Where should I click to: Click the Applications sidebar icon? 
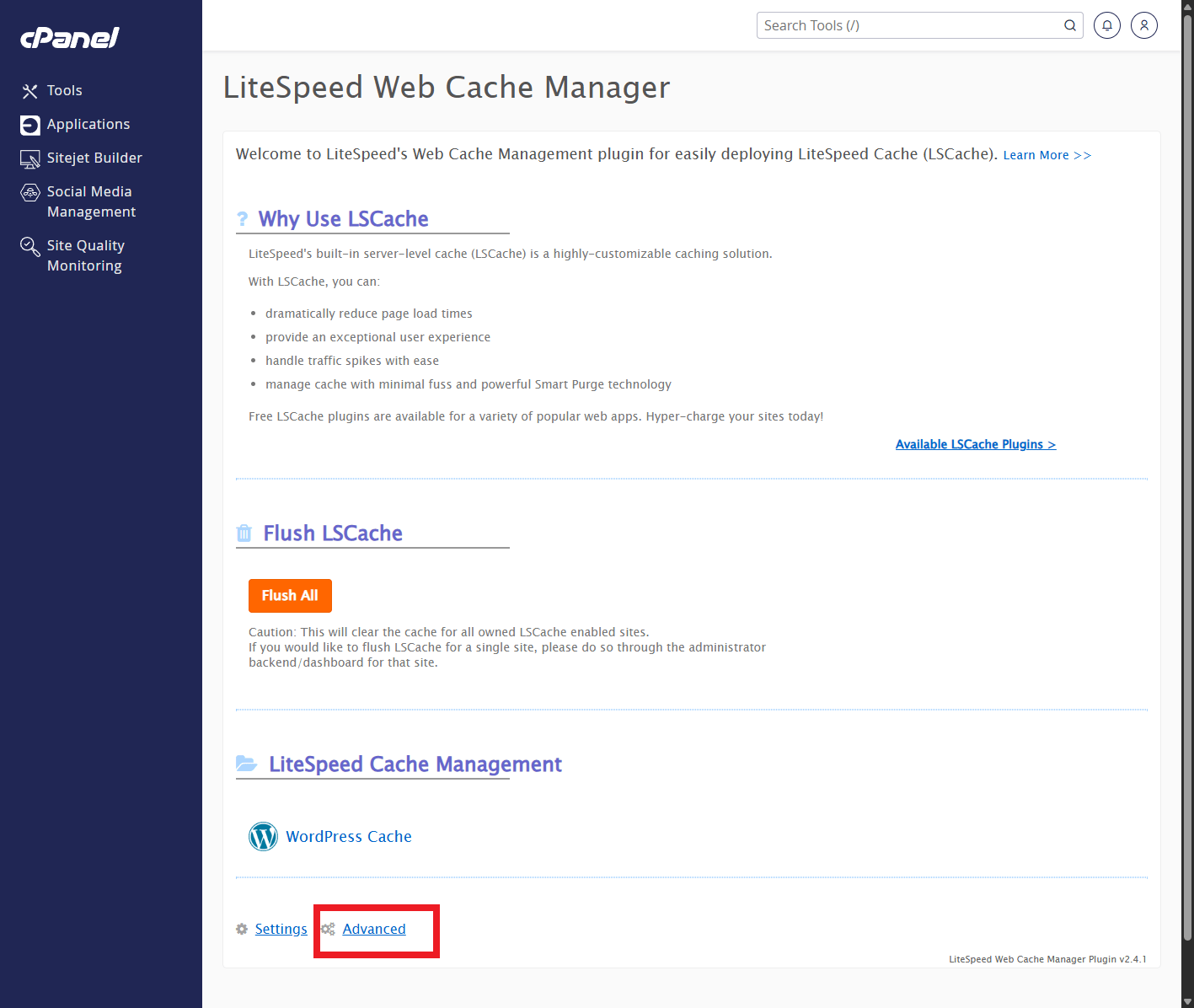30,125
